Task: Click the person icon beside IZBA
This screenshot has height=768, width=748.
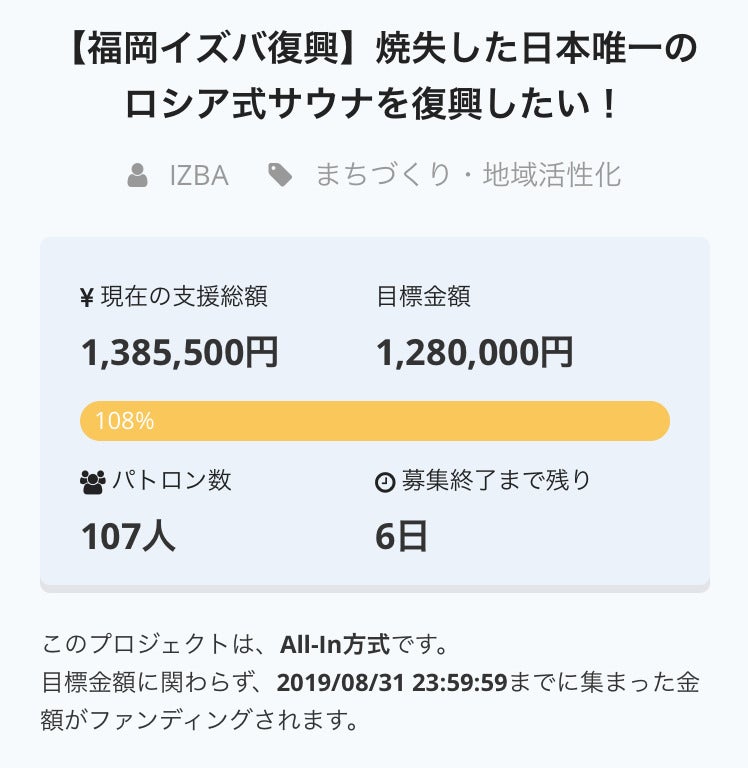Action: click(x=138, y=176)
